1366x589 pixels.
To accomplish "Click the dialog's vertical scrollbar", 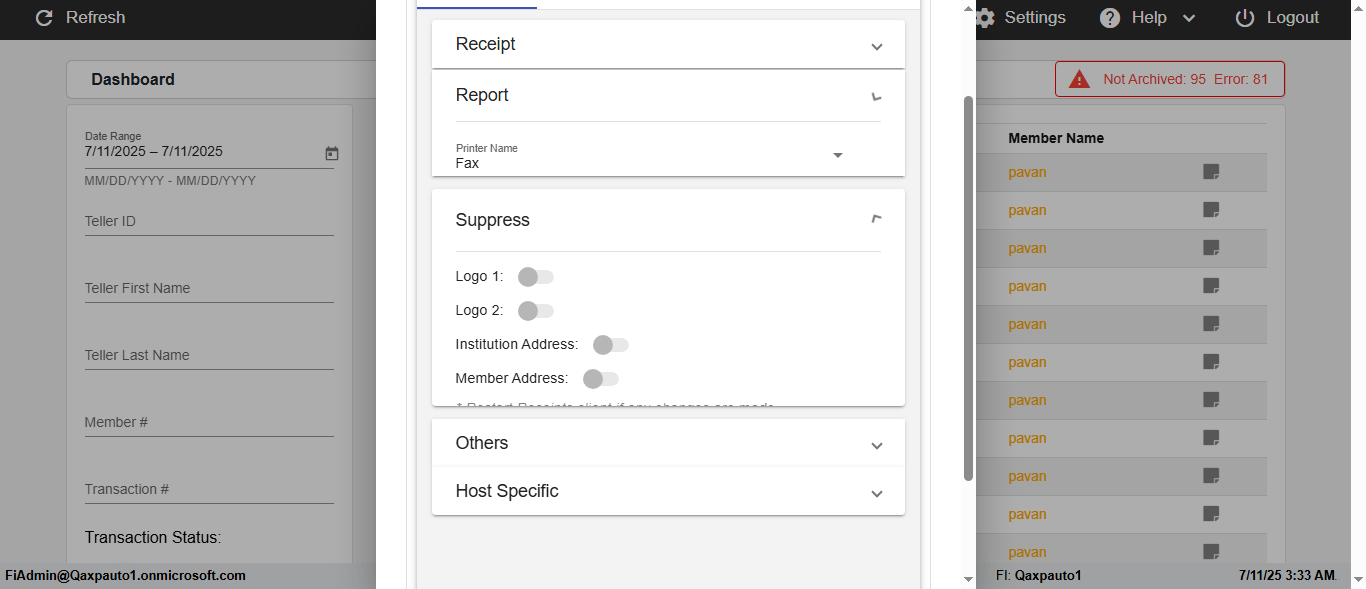I will coord(968,288).
